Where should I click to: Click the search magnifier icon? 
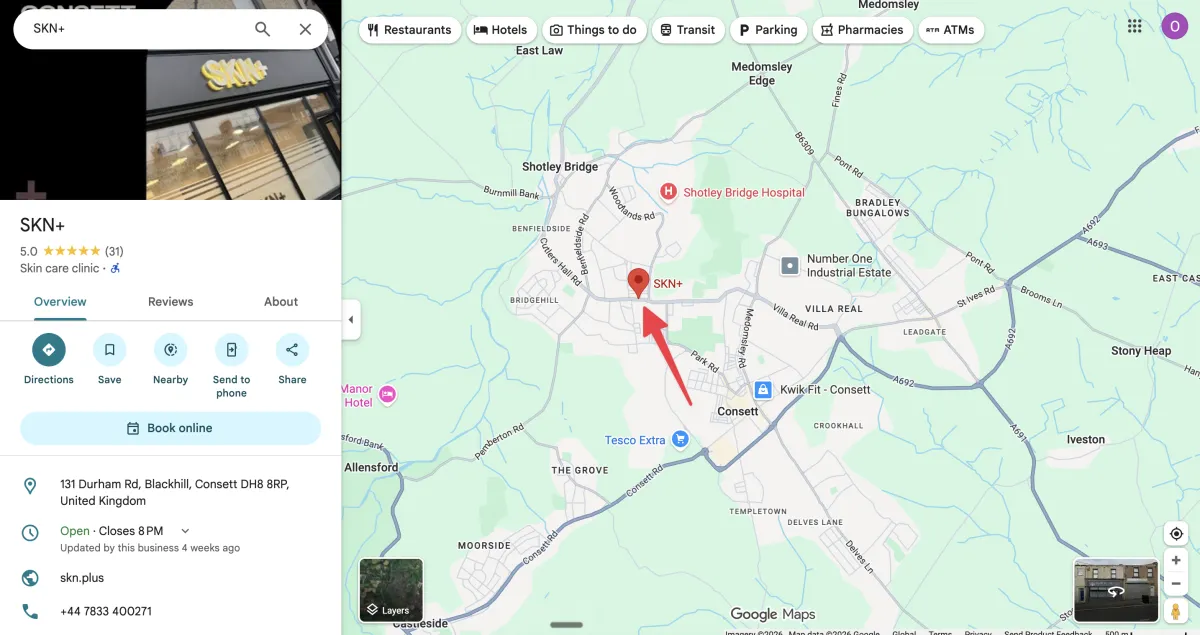click(262, 29)
